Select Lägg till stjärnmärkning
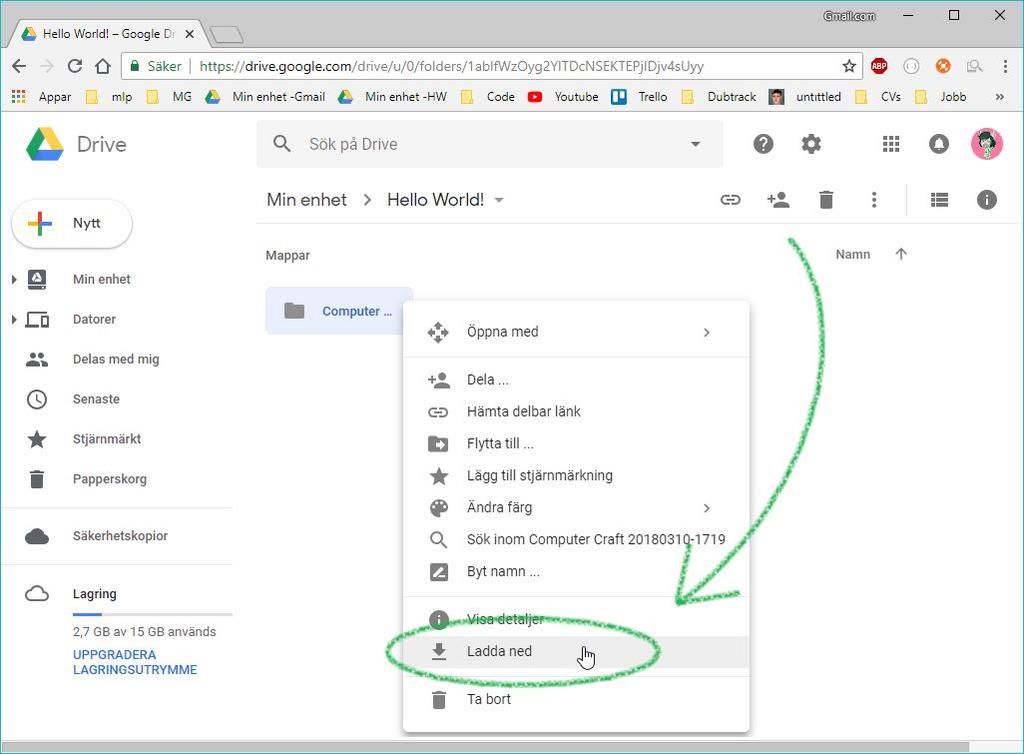This screenshot has width=1024, height=754. pyautogui.click(x=576, y=475)
